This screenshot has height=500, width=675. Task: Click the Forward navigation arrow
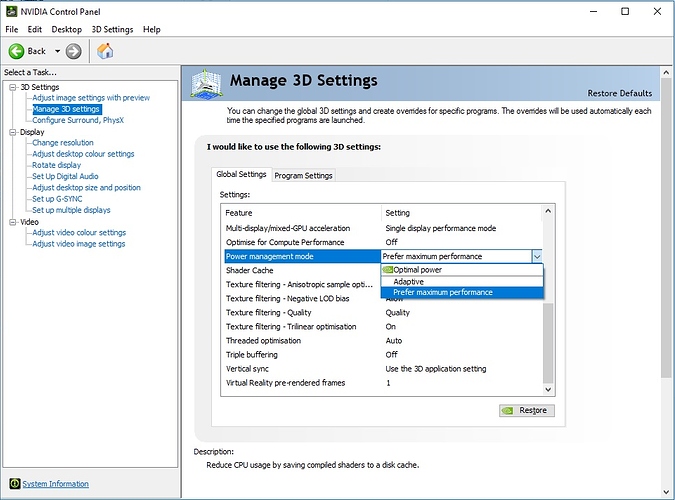coord(74,51)
